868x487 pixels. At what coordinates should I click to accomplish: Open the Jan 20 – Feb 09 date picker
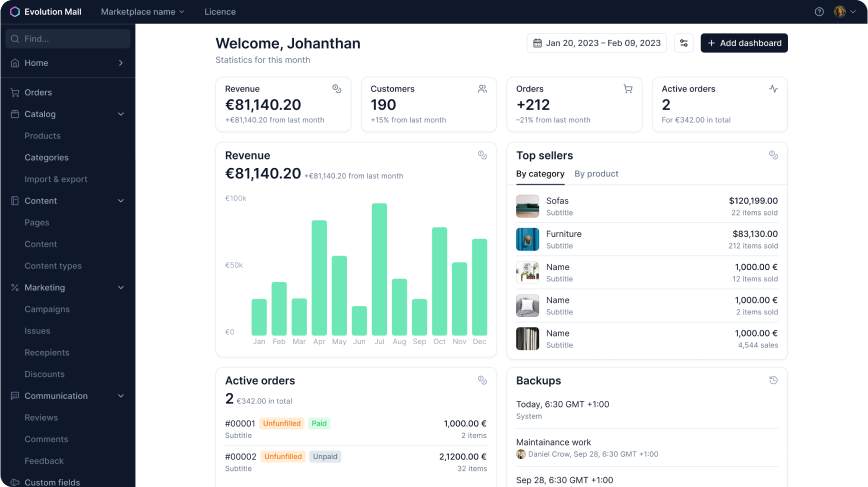pyautogui.click(x=597, y=43)
